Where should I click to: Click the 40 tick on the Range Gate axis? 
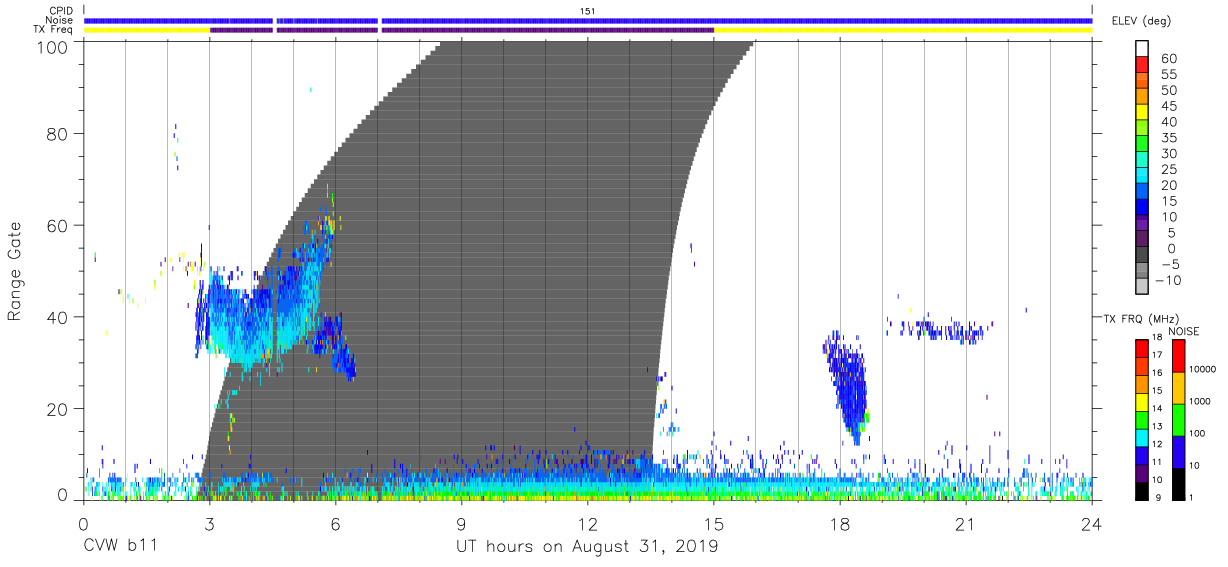point(59,317)
